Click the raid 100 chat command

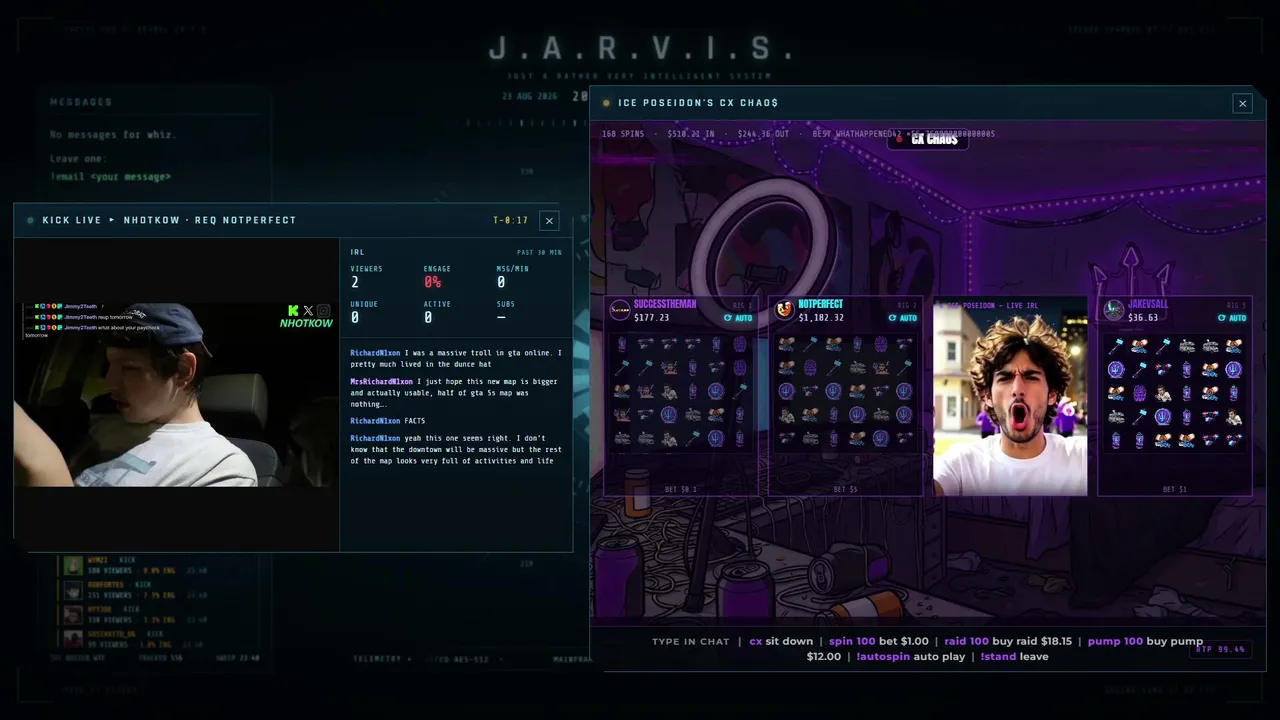pos(967,641)
